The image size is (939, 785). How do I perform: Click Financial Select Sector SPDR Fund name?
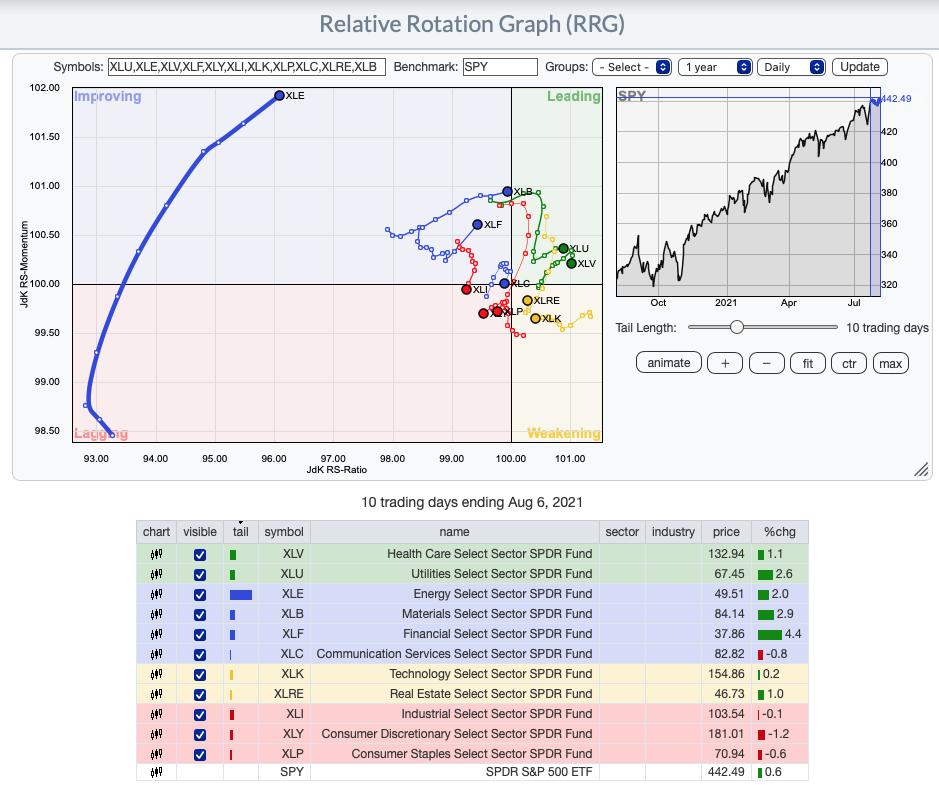(497, 634)
